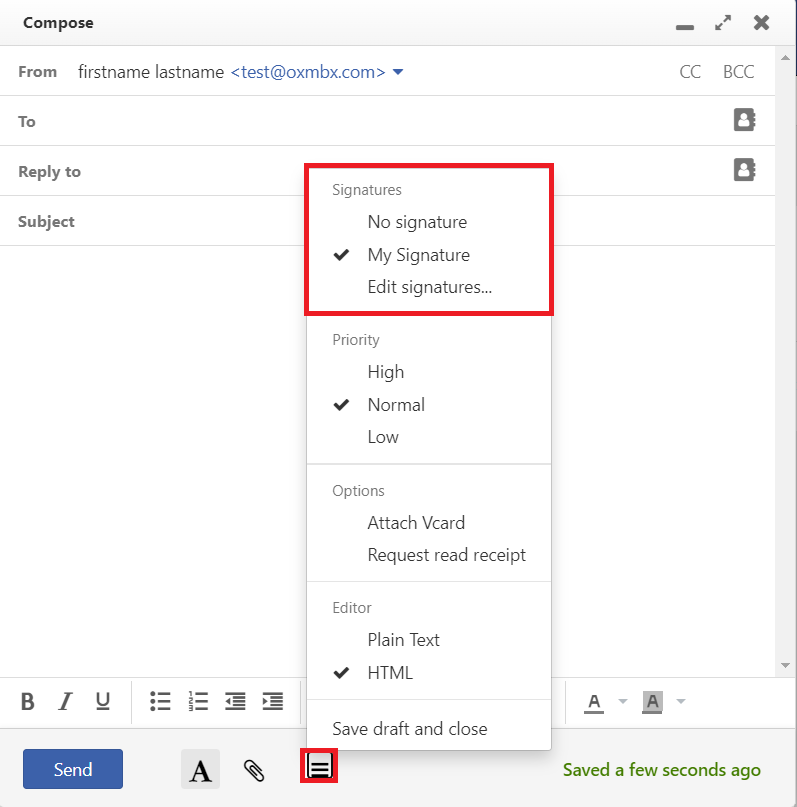Viewport: 797px width, 807px height.
Task: Select Save draft and close
Action: tap(410, 729)
